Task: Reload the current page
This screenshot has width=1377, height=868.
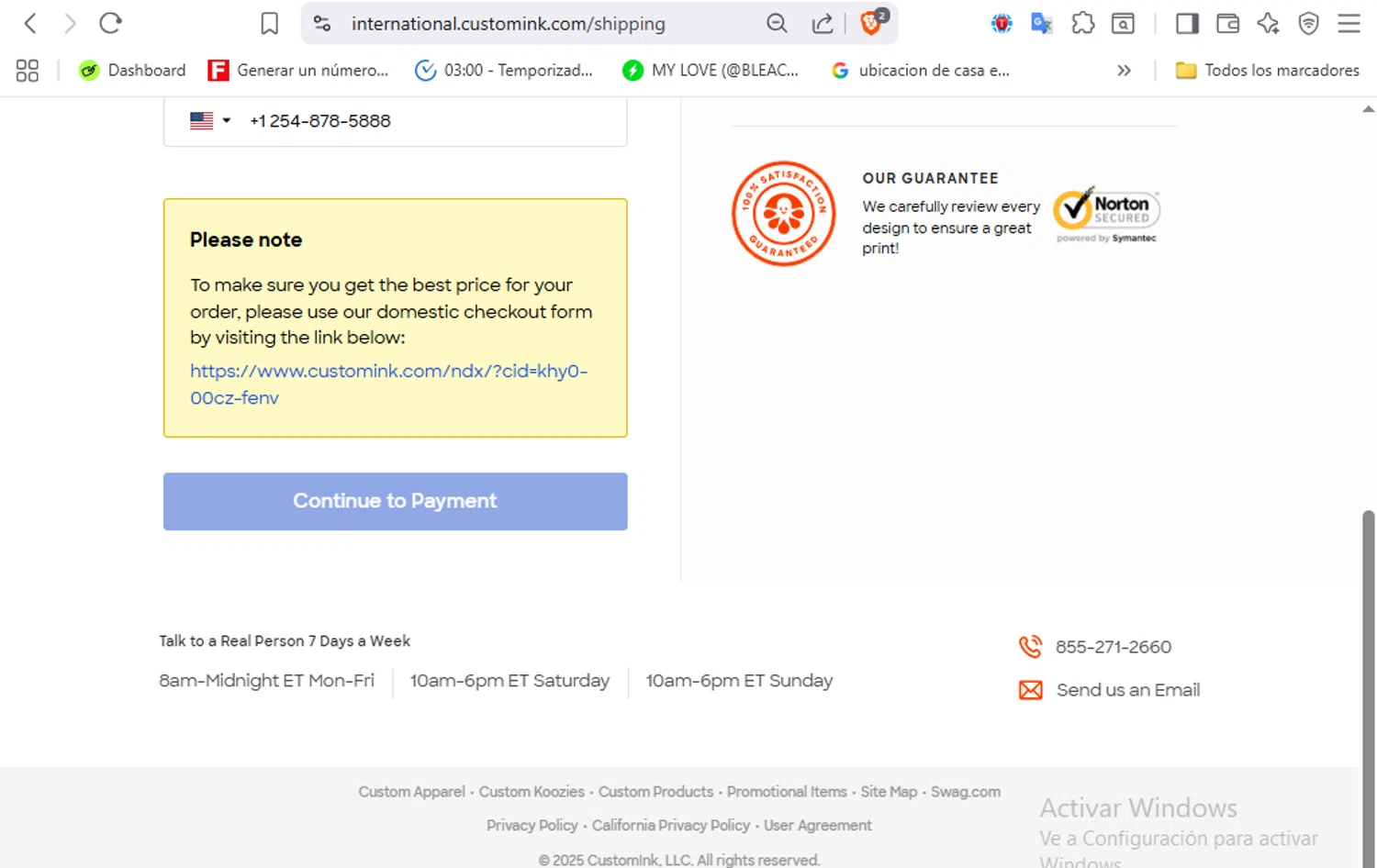Action: tap(110, 23)
